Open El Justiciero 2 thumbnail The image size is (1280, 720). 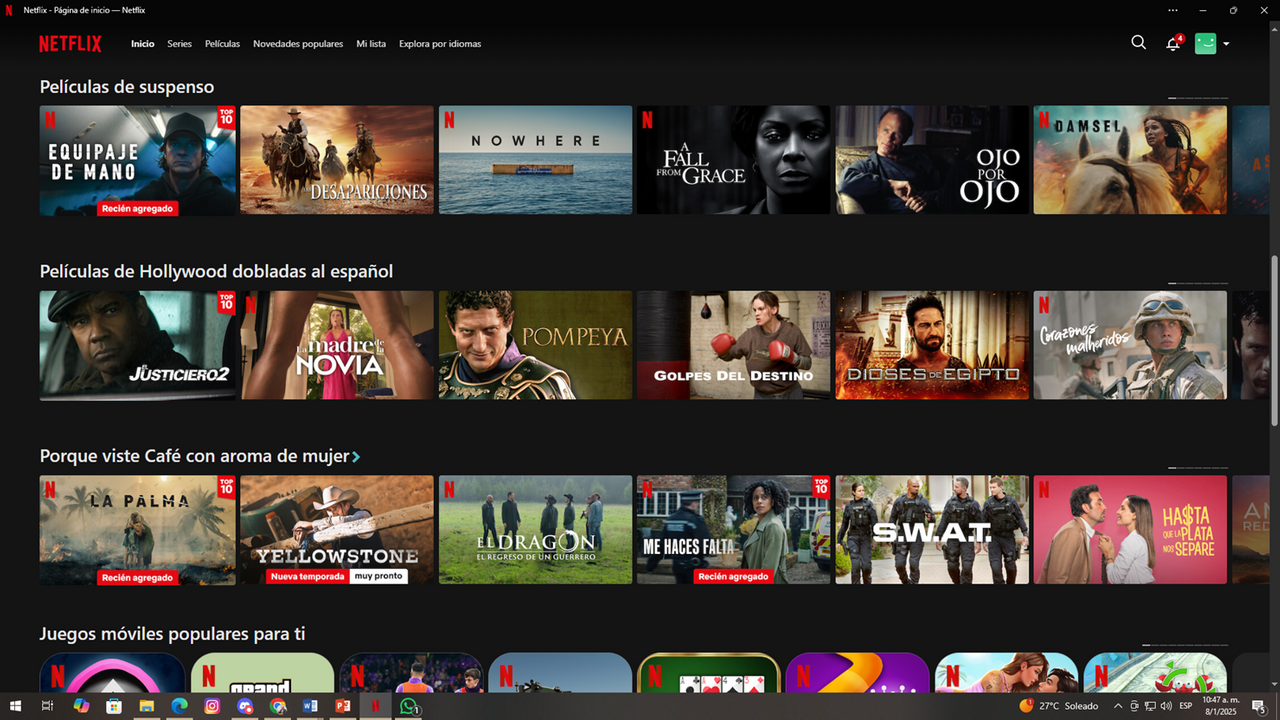(x=138, y=345)
